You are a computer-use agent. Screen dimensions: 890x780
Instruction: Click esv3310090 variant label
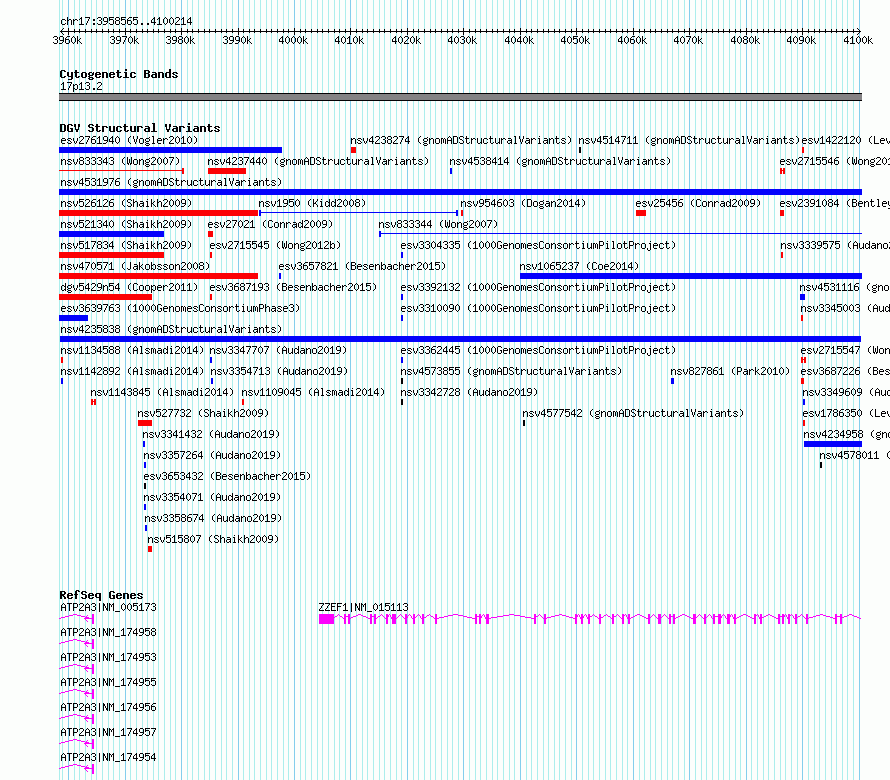point(538,308)
